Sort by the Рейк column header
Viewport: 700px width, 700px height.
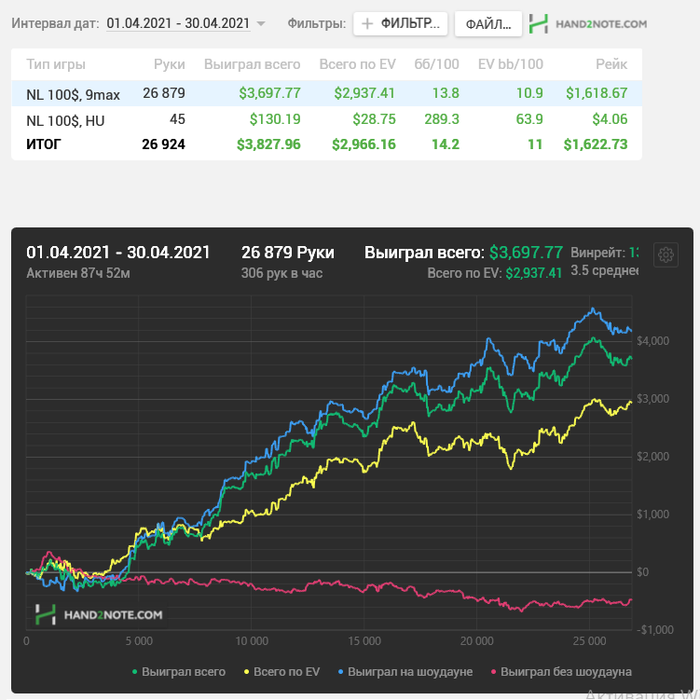[x=611, y=64]
